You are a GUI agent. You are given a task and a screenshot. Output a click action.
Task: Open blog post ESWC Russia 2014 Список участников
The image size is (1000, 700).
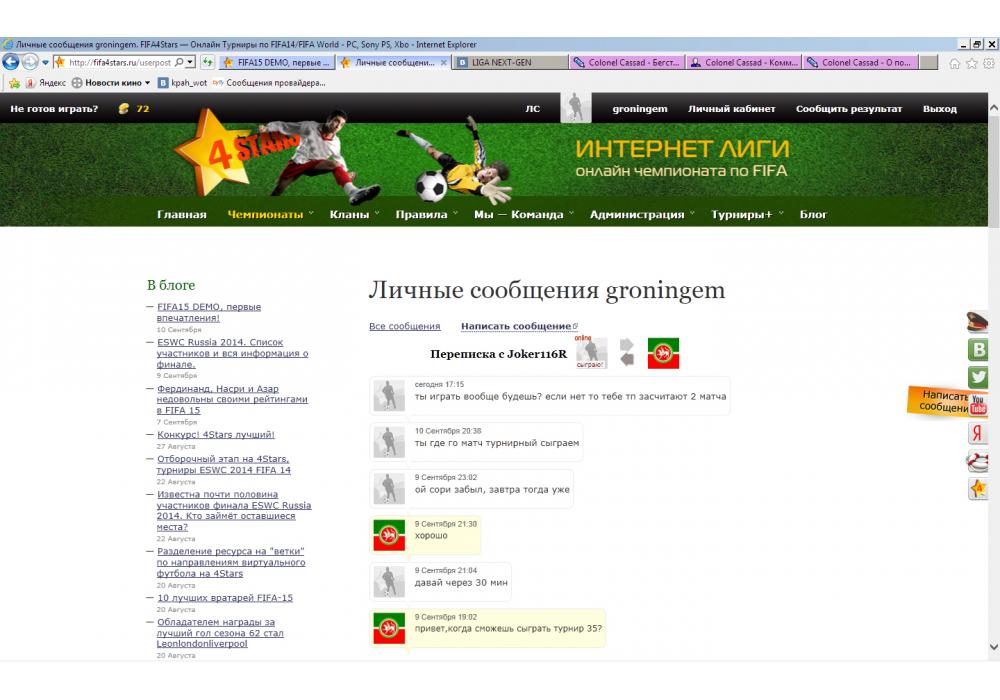click(x=232, y=353)
